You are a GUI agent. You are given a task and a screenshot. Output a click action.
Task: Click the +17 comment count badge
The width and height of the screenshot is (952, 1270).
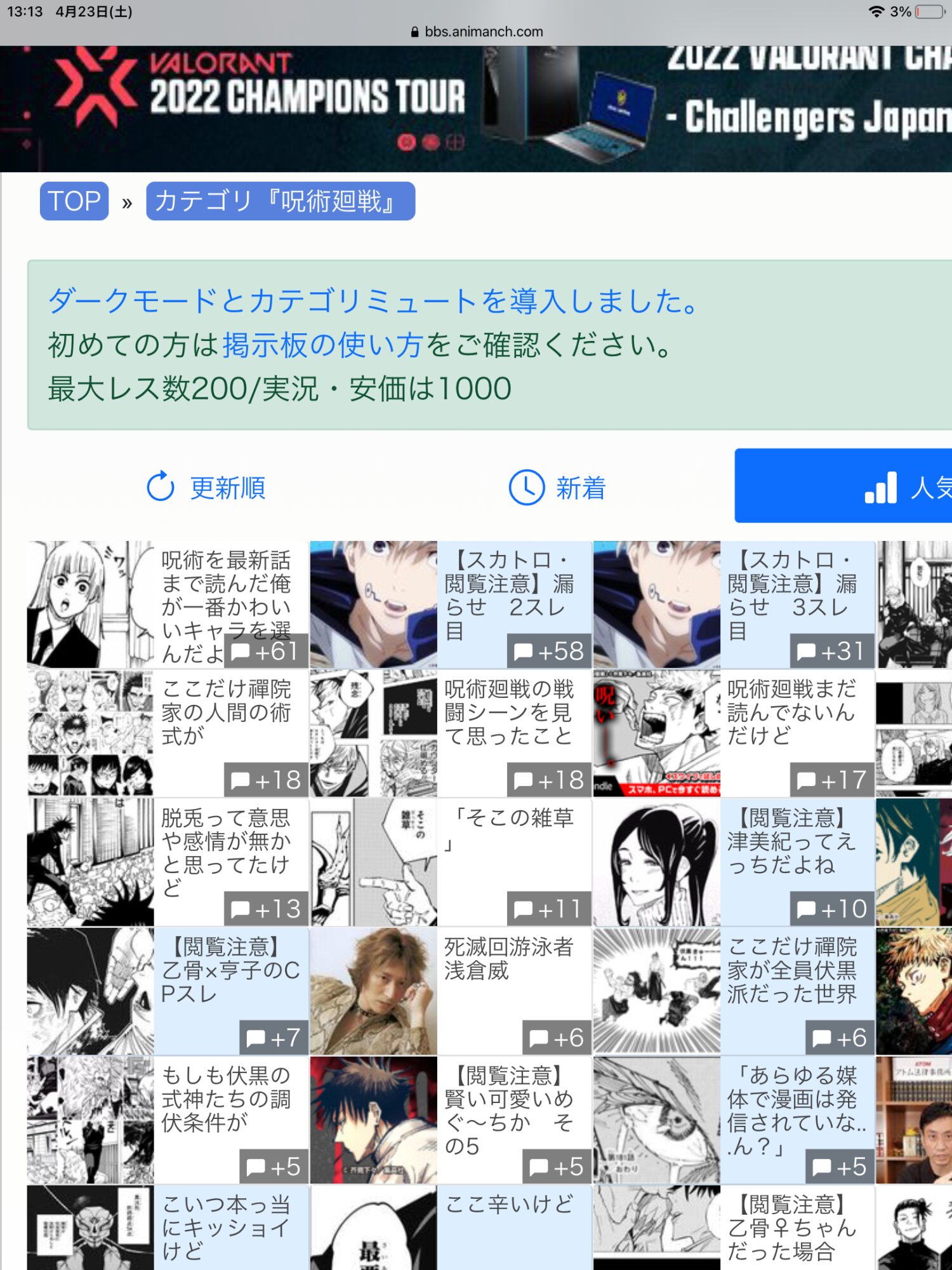click(831, 780)
